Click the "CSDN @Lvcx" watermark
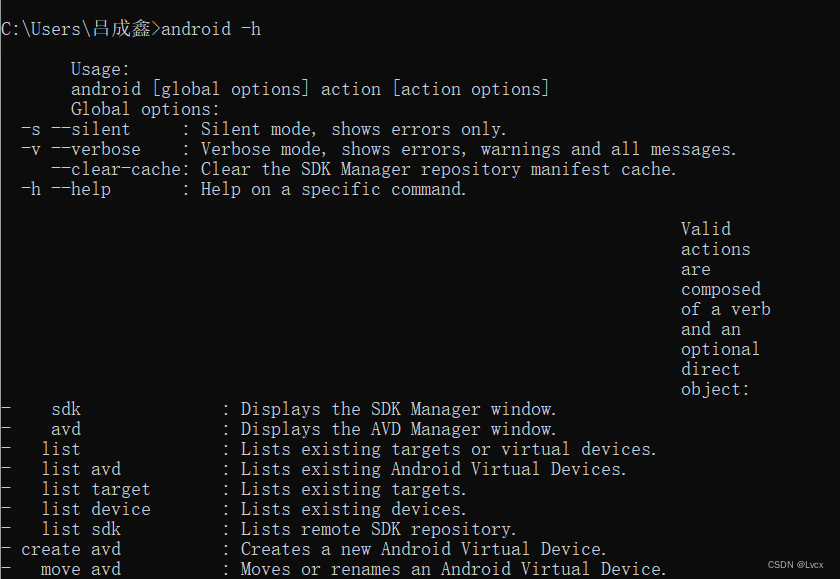The width and height of the screenshot is (840, 579). pos(795,565)
